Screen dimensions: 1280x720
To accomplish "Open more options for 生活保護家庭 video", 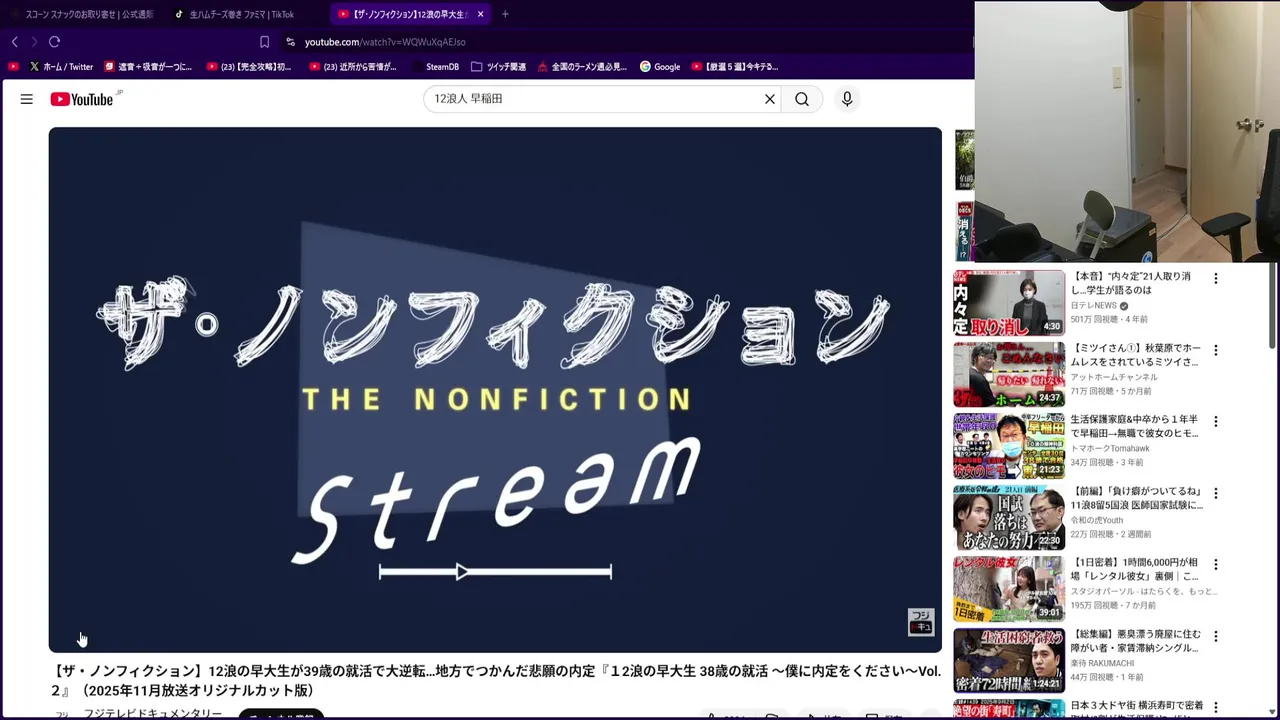I will coord(1216,422).
